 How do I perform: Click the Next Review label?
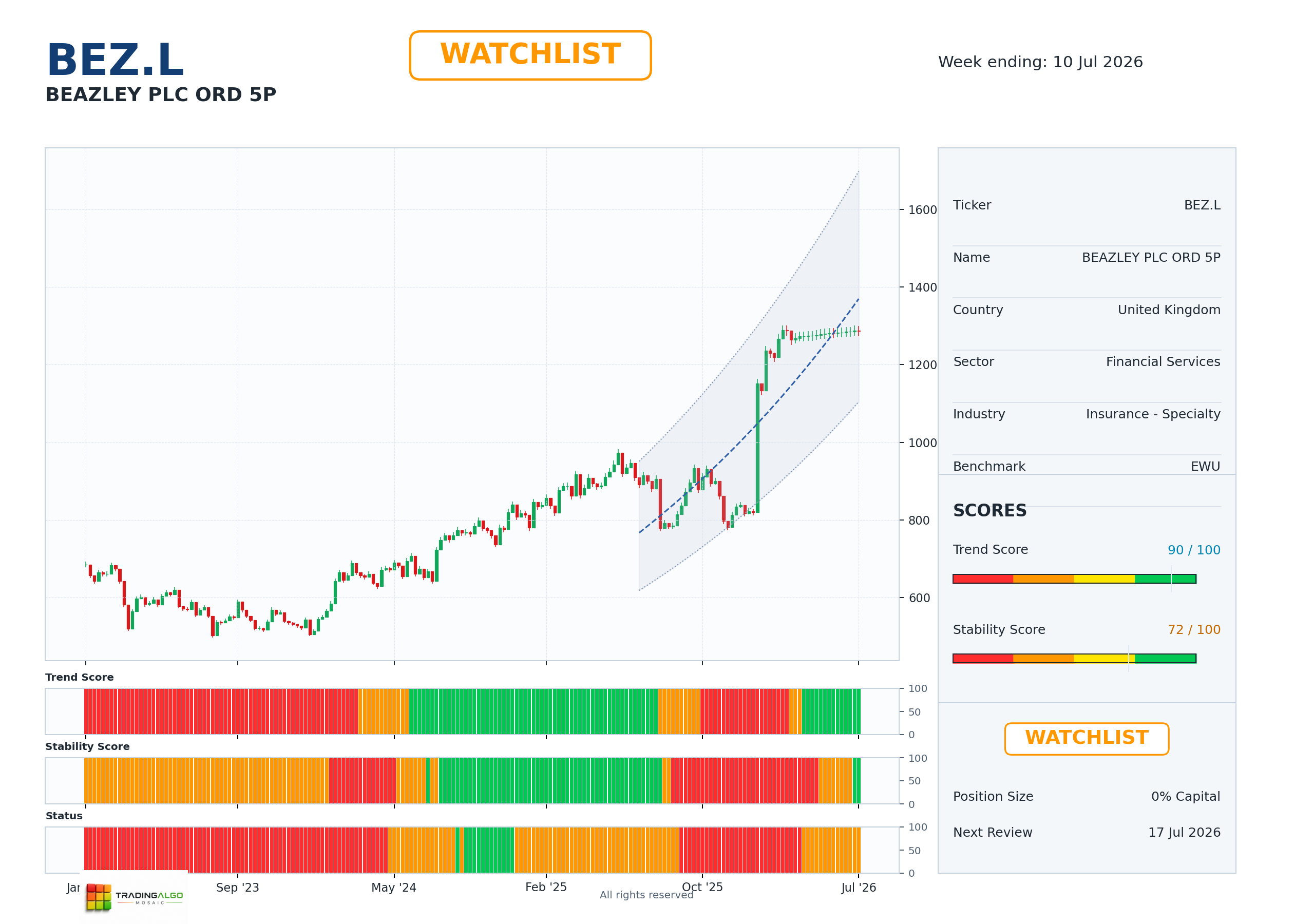(993, 833)
